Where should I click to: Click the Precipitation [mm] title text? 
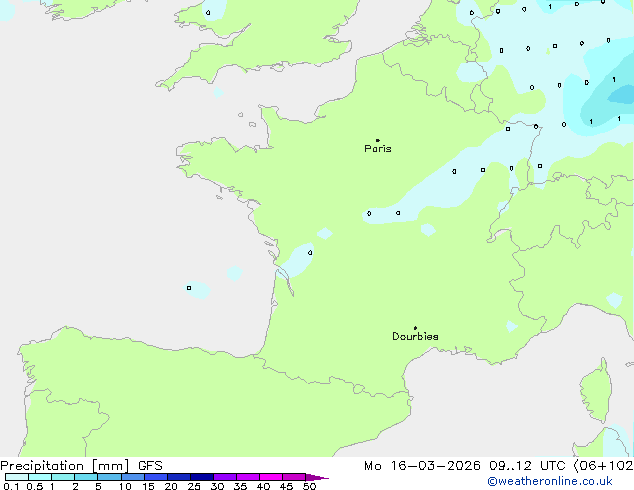[64, 466]
